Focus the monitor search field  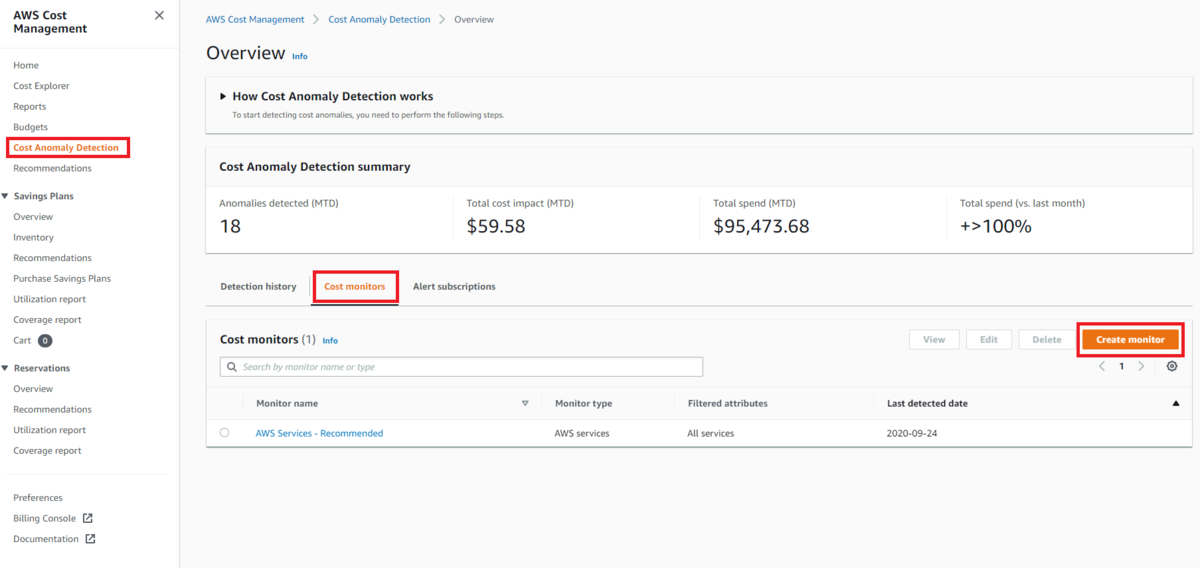click(461, 367)
